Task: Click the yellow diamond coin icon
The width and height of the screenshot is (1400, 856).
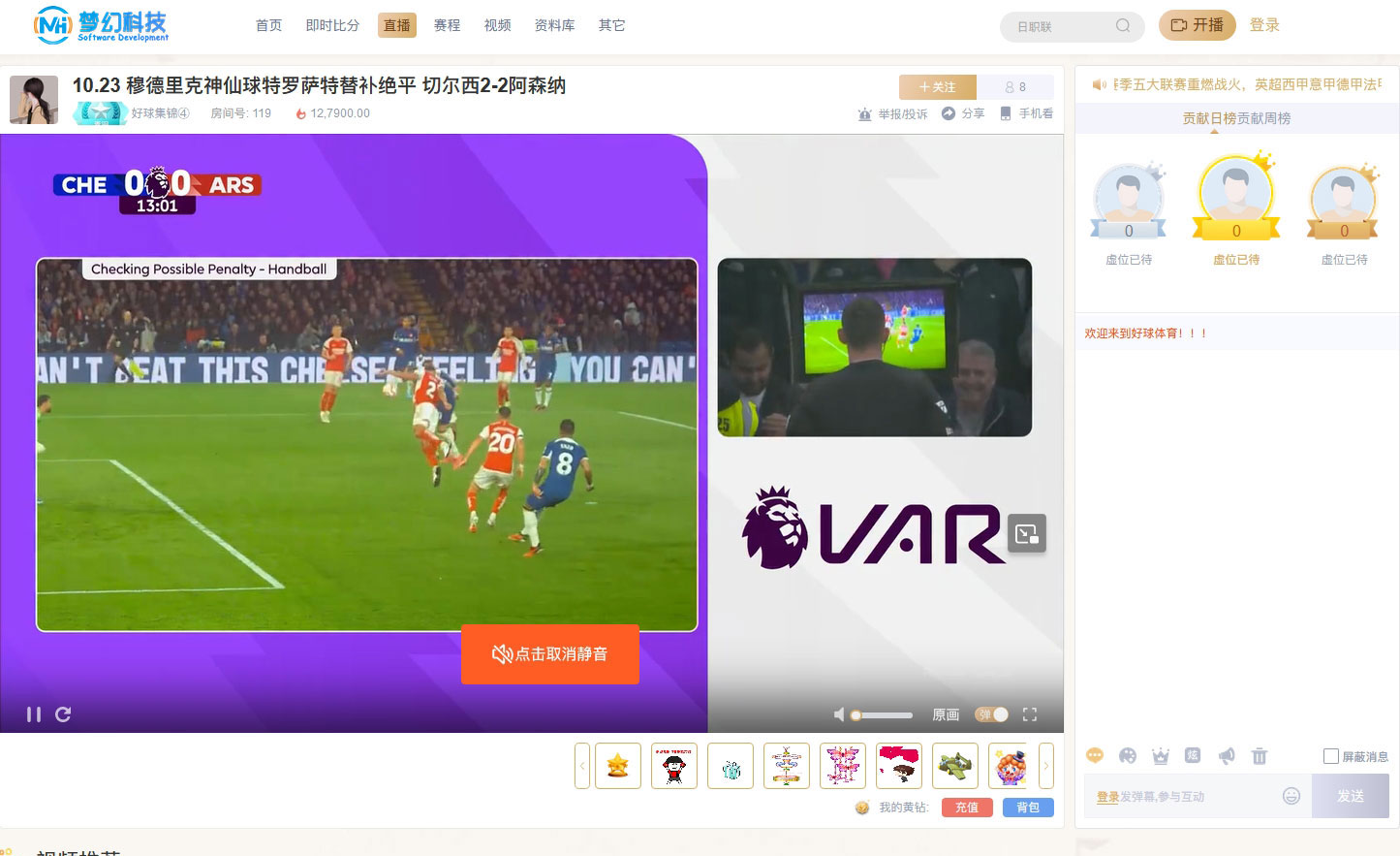Action: [862, 808]
